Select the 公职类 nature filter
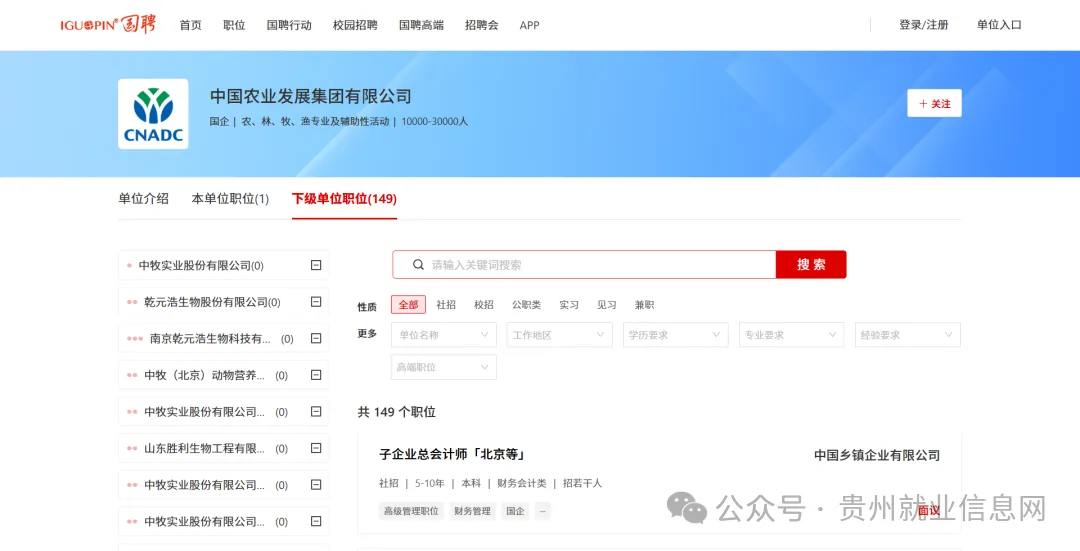 [x=526, y=304]
